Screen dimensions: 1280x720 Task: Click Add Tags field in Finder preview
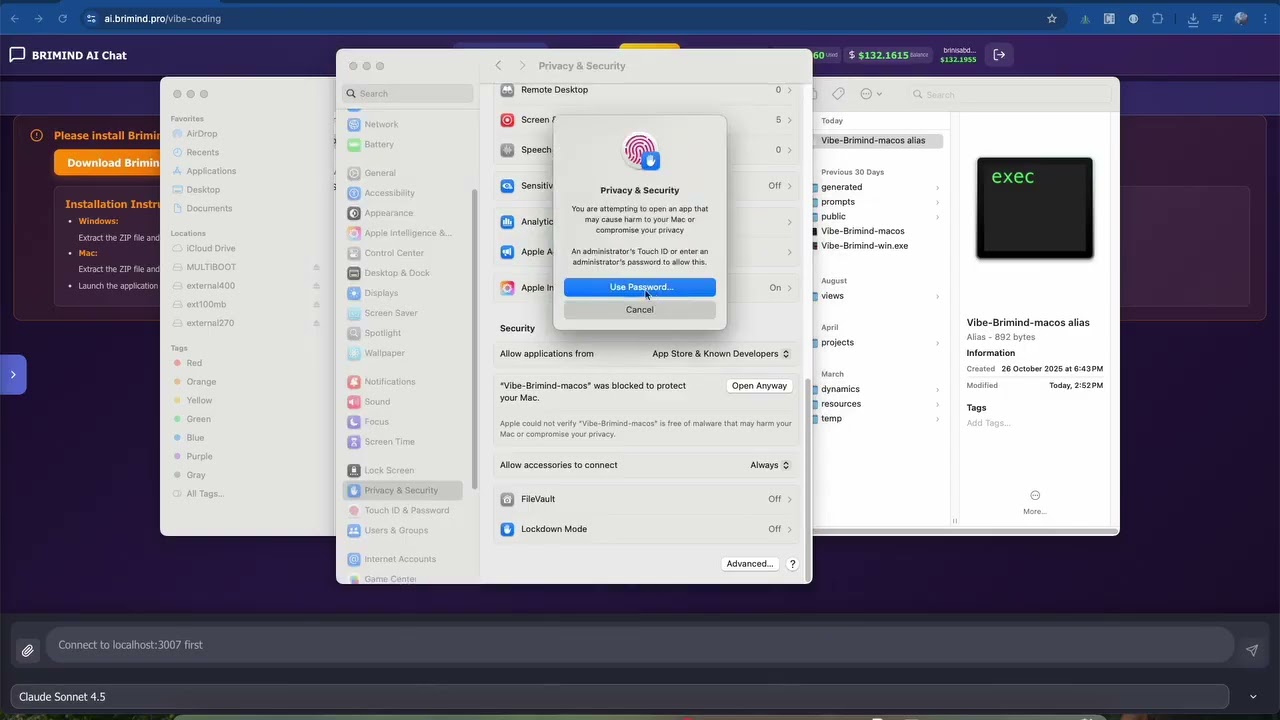click(989, 423)
